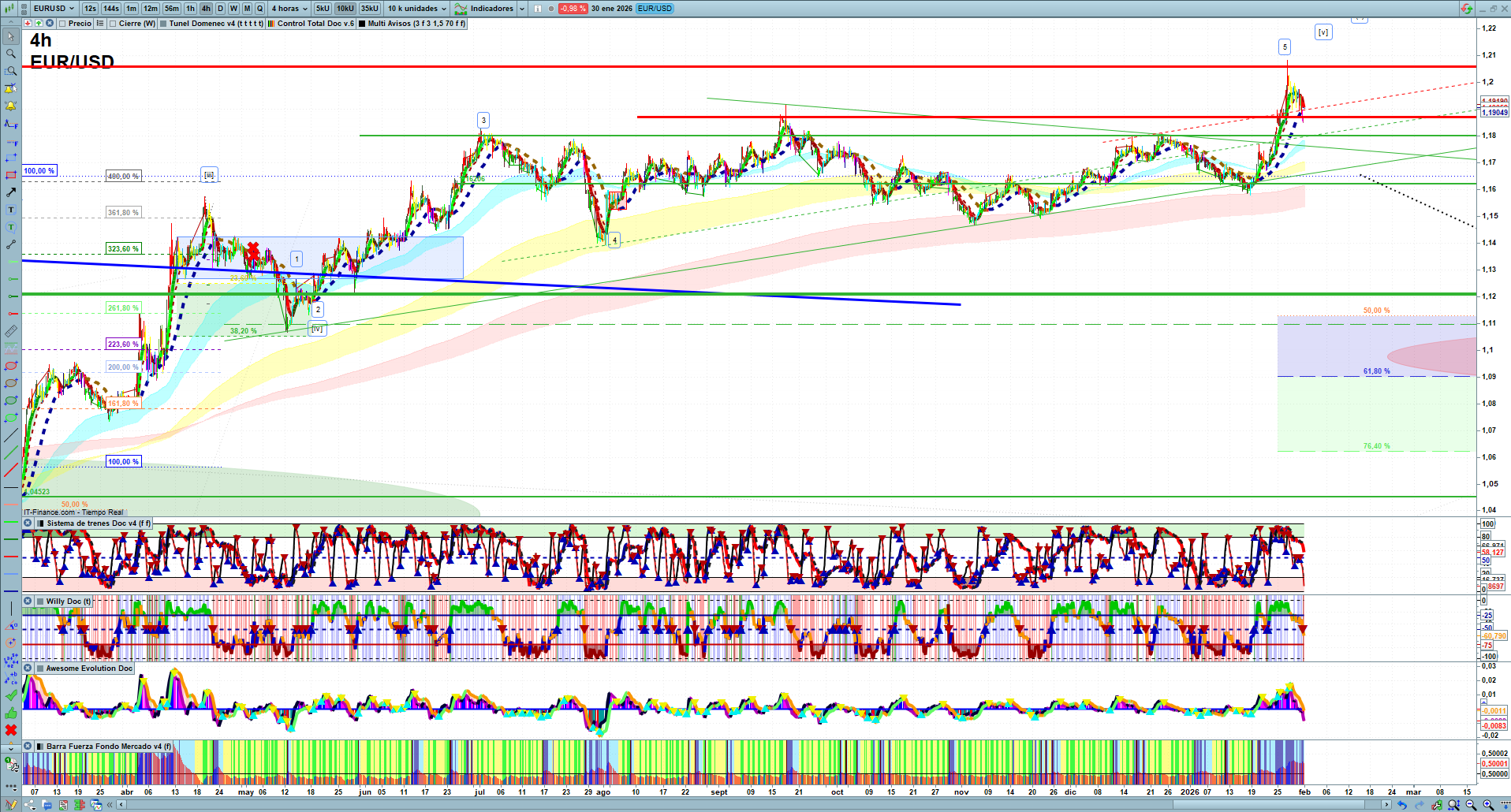Toggle the Precio checkbox
The height and width of the screenshot is (812, 1511).
pos(62,24)
